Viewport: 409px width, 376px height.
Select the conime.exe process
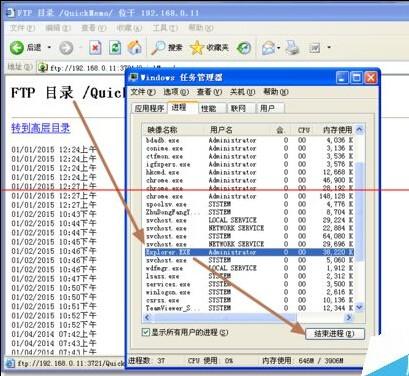(x=249, y=148)
